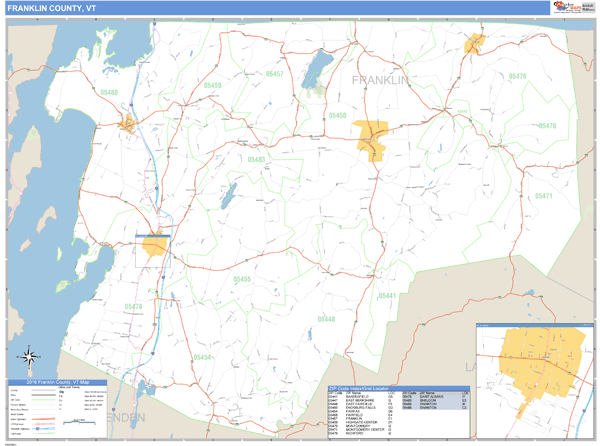Screen dimensions: 600x446
Task: Click the large gray FRANKLIN county name
Action: click(x=380, y=80)
